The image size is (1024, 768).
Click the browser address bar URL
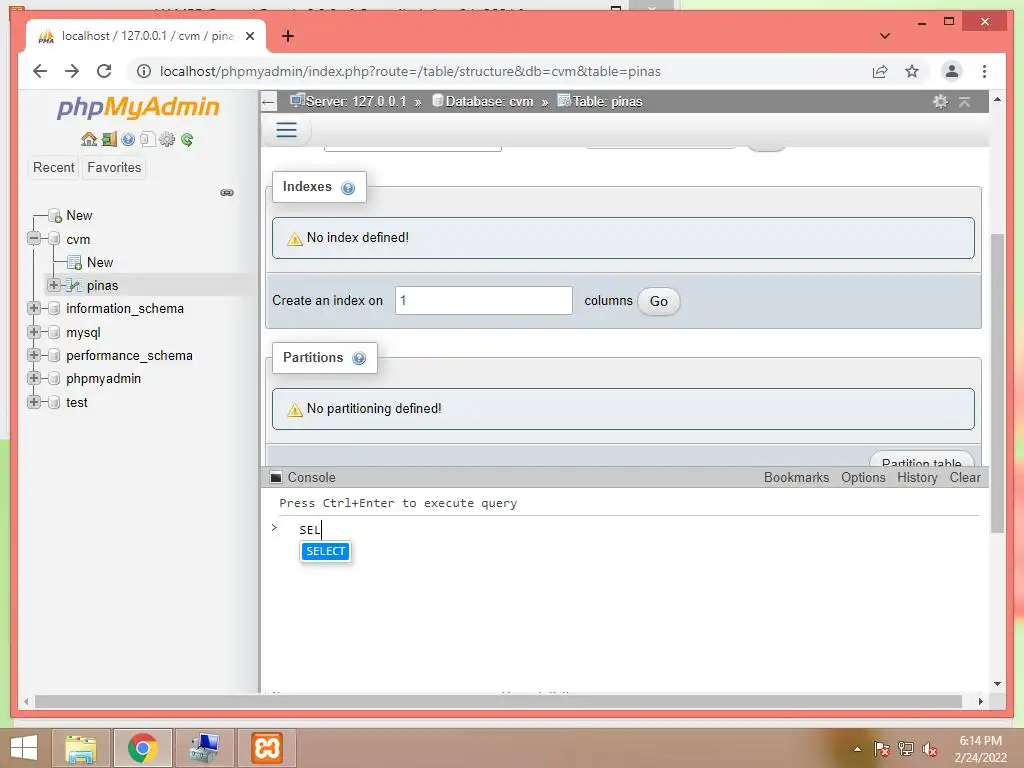410,71
